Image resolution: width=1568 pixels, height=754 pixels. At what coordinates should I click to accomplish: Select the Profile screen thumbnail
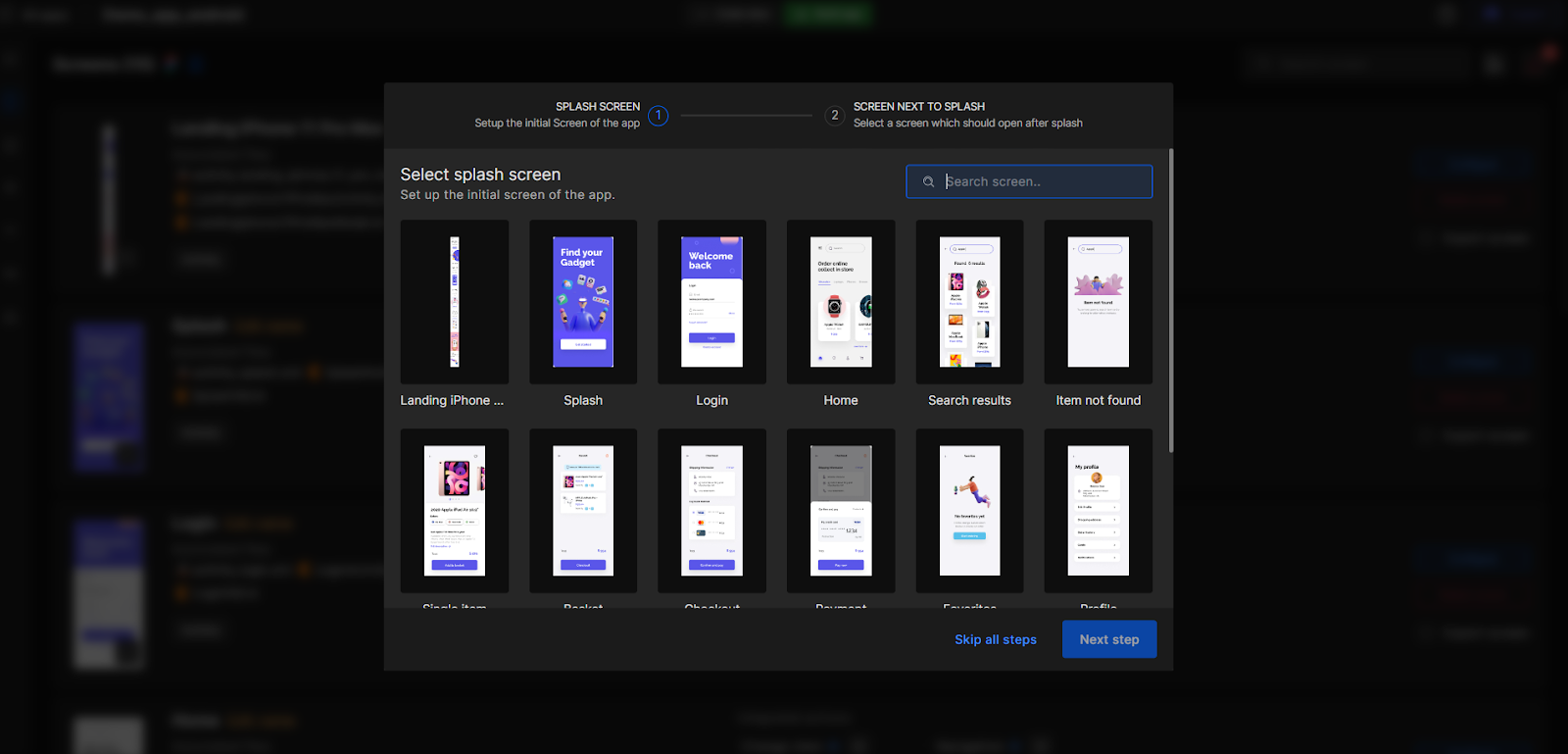[1099, 511]
